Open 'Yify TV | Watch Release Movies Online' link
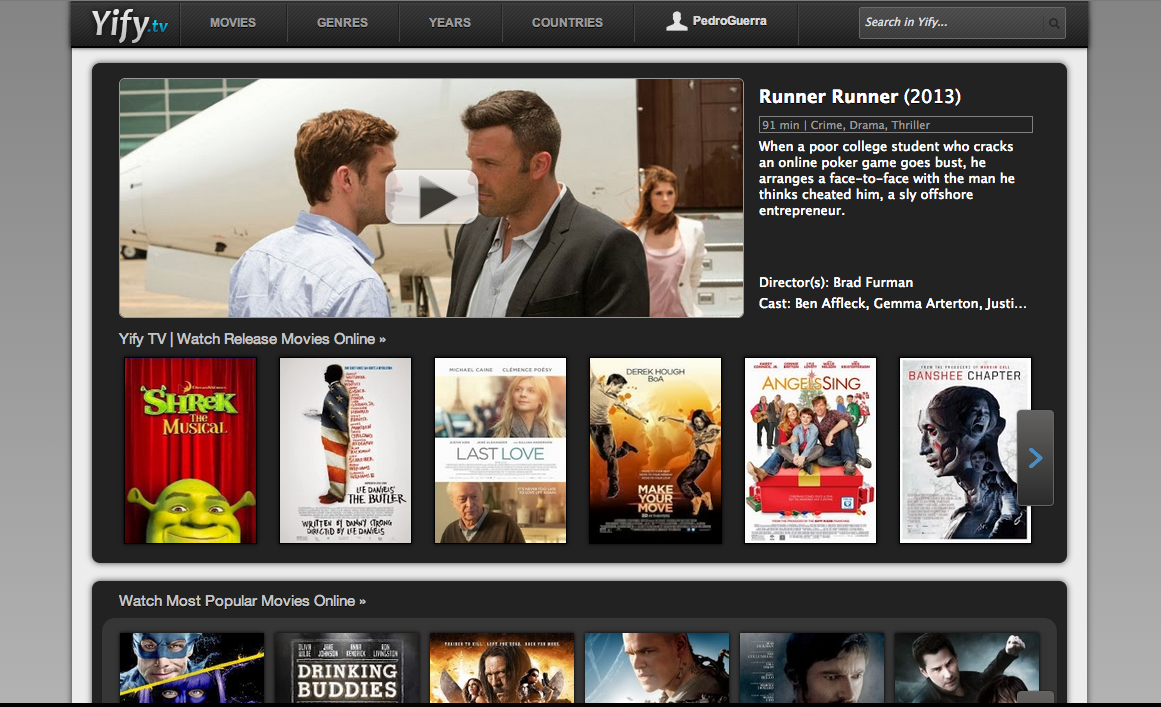Screen dimensions: 1161x707 (252, 339)
